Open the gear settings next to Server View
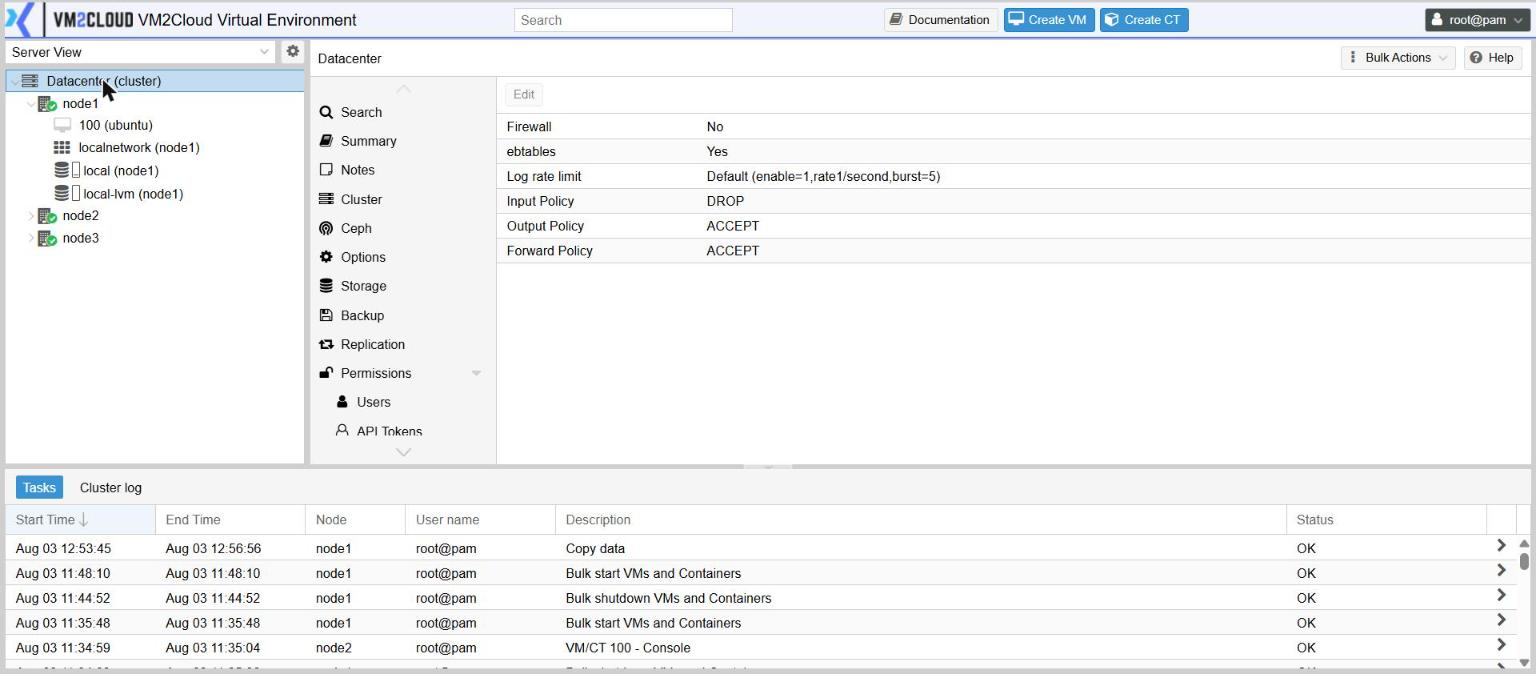This screenshot has height=674, width=1536. 292,51
